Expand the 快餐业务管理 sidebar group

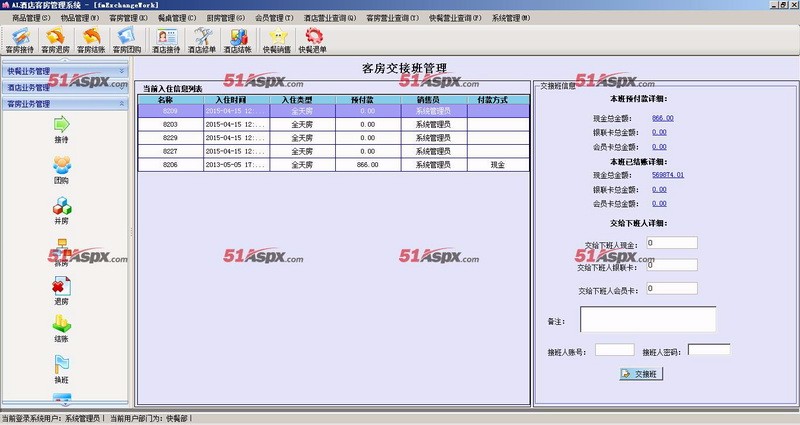pyautogui.click(x=65, y=71)
